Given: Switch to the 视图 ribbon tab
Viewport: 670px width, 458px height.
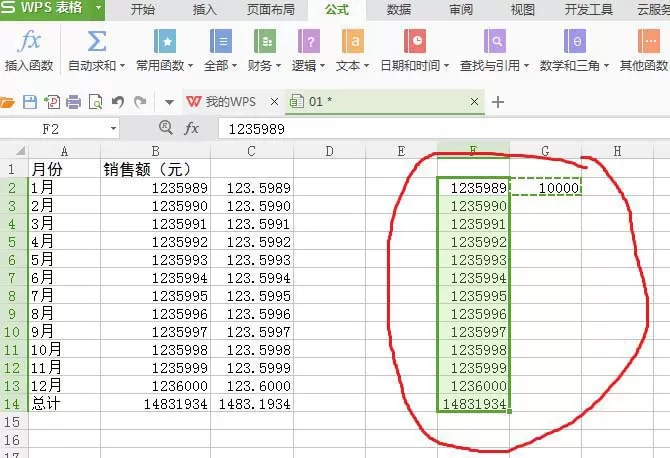Looking at the screenshot, I should pos(523,9).
